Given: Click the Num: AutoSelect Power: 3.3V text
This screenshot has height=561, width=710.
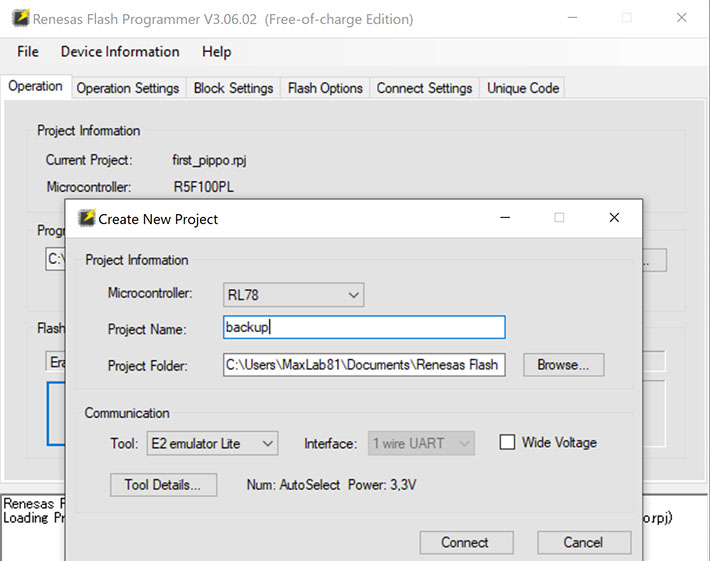Looking at the screenshot, I should [331, 485].
